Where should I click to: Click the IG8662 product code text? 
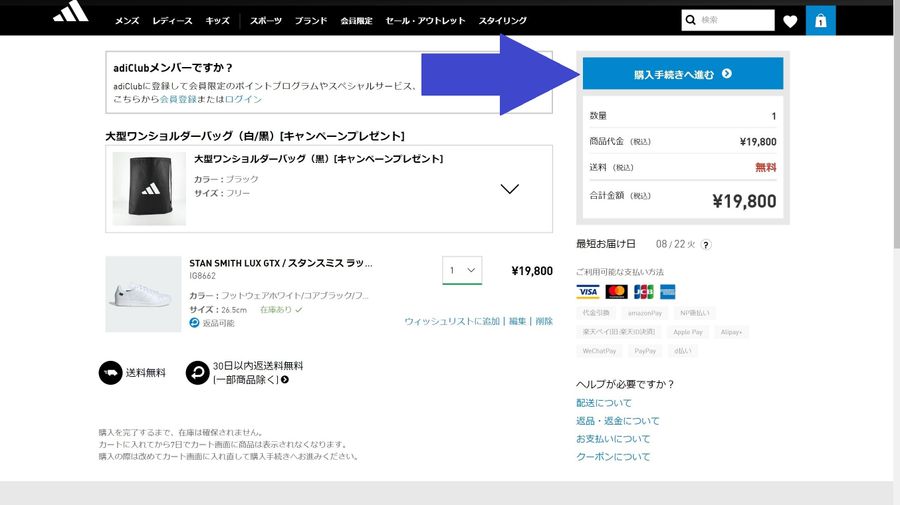pos(203,276)
